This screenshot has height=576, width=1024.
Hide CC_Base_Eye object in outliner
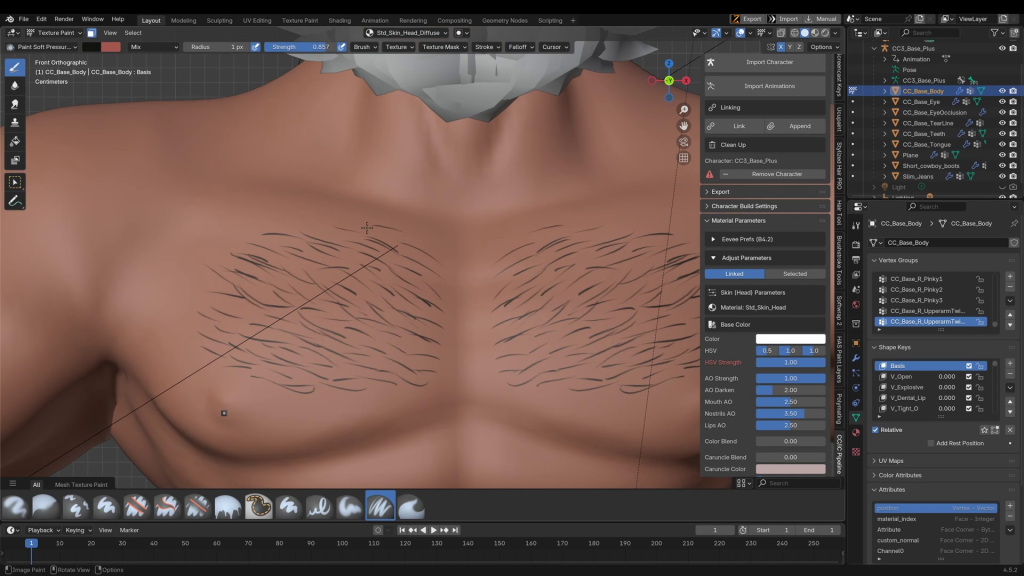coord(1002,102)
